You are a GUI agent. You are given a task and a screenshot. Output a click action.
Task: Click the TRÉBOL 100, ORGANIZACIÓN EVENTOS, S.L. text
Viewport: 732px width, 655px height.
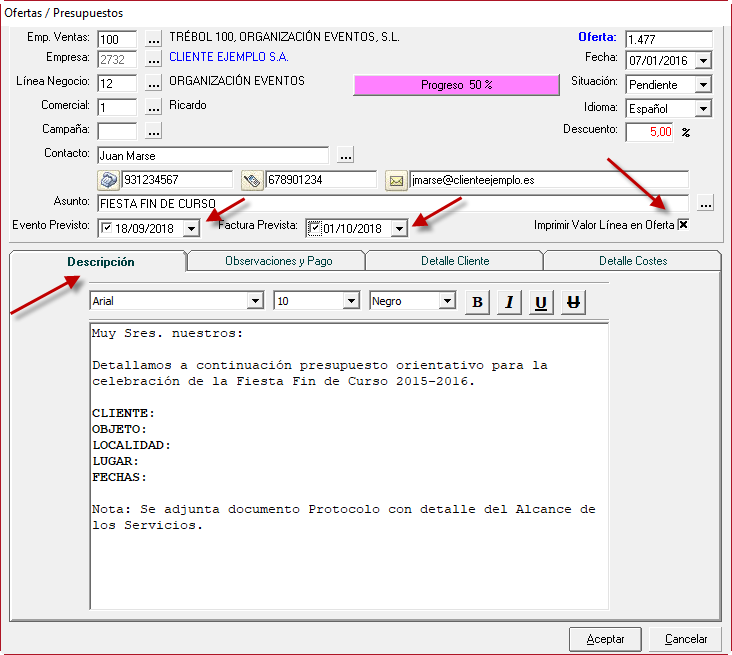(284, 37)
